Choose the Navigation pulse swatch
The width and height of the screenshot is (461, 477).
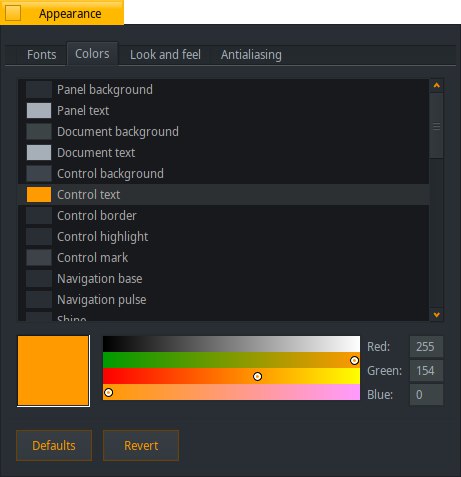coord(39,300)
